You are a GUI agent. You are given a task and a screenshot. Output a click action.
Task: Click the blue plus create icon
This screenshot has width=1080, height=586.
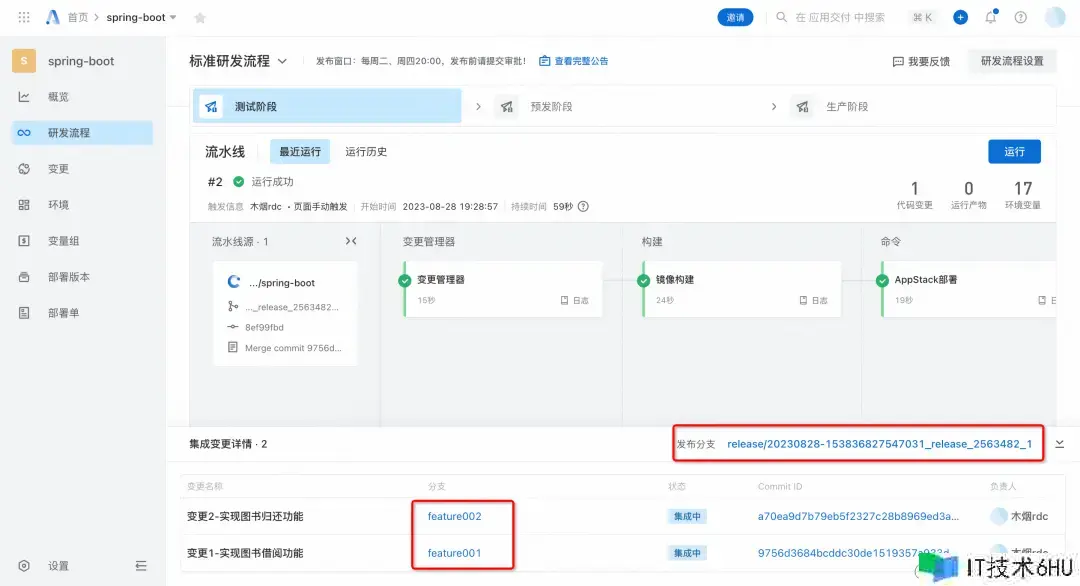pyautogui.click(x=960, y=17)
